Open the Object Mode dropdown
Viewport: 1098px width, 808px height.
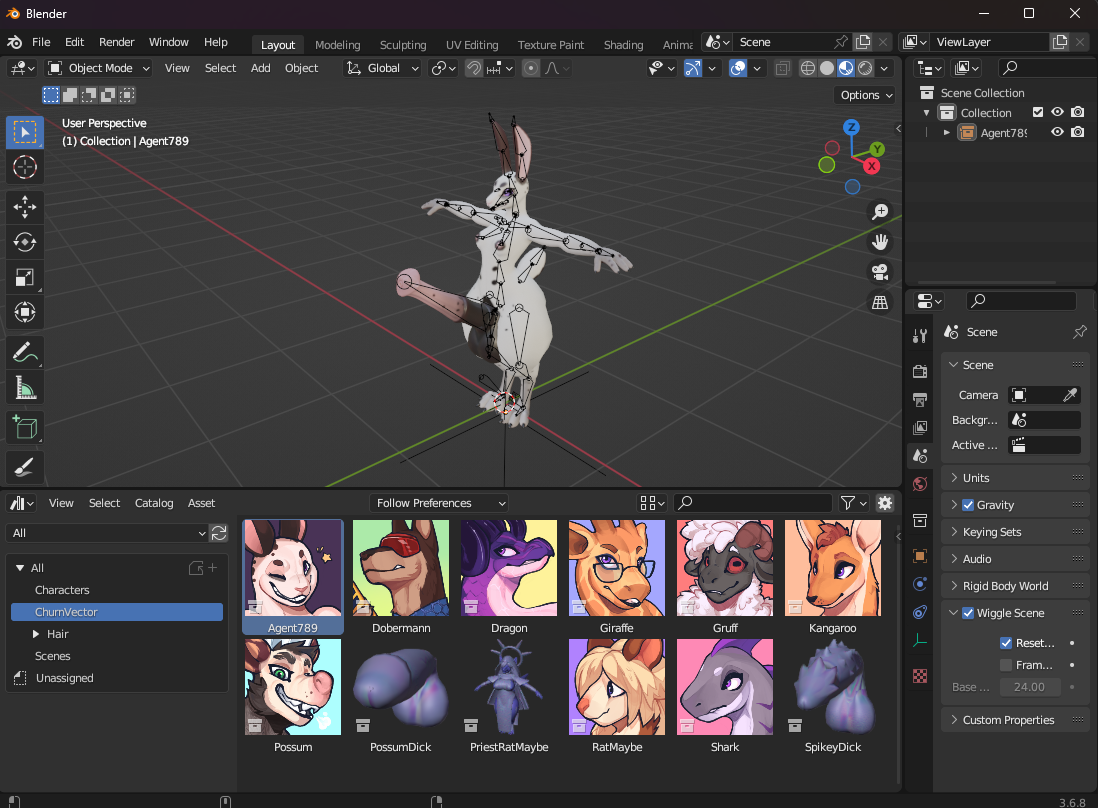[x=99, y=68]
